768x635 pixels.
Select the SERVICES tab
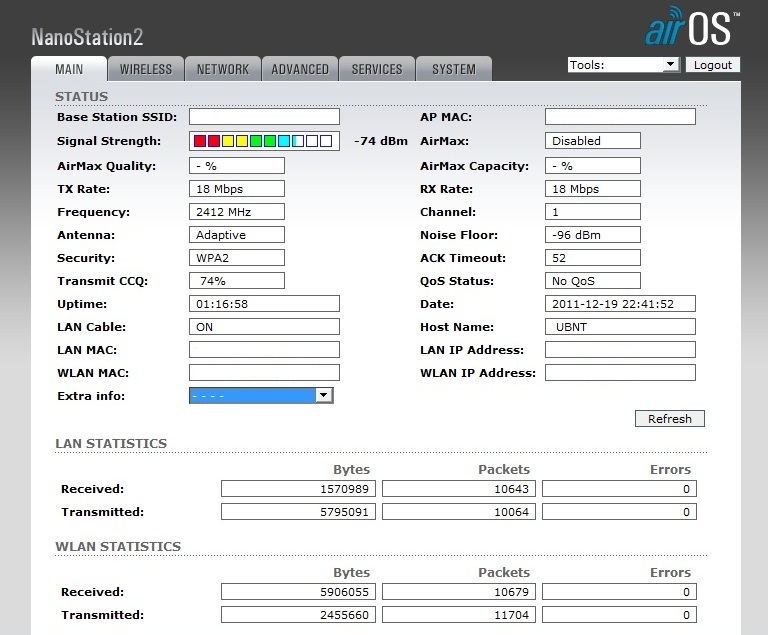(x=377, y=69)
